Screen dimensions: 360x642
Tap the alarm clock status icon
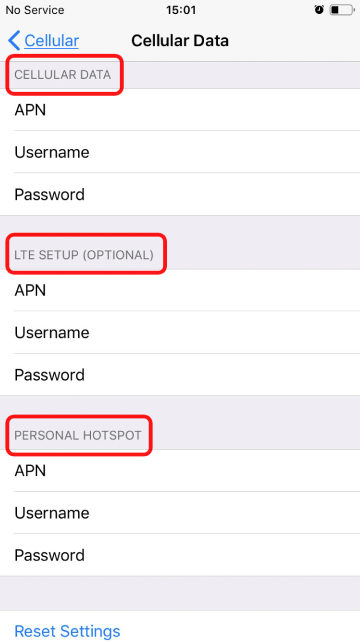coord(319,10)
